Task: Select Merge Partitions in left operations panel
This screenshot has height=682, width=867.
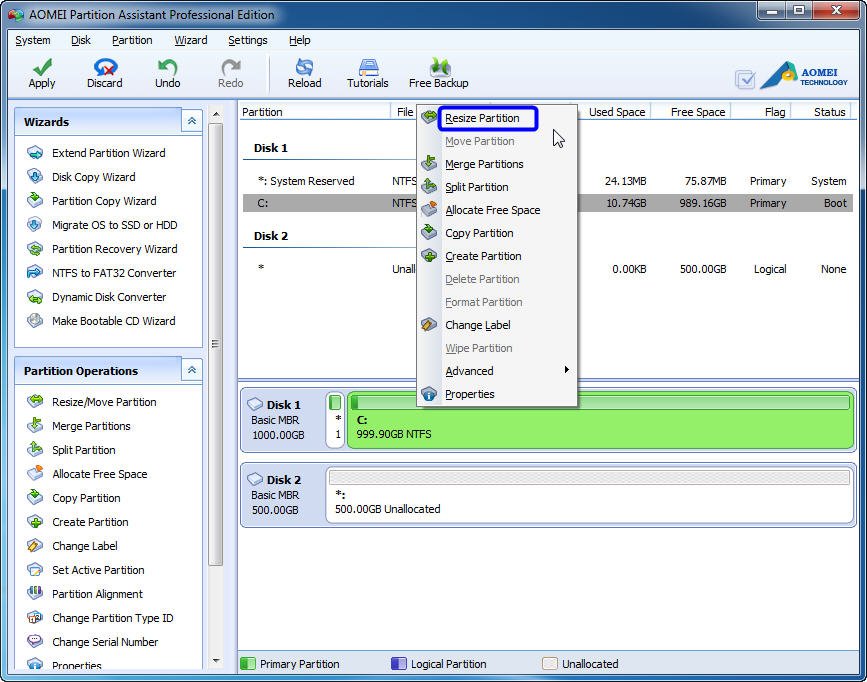Action: [x=91, y=426]
